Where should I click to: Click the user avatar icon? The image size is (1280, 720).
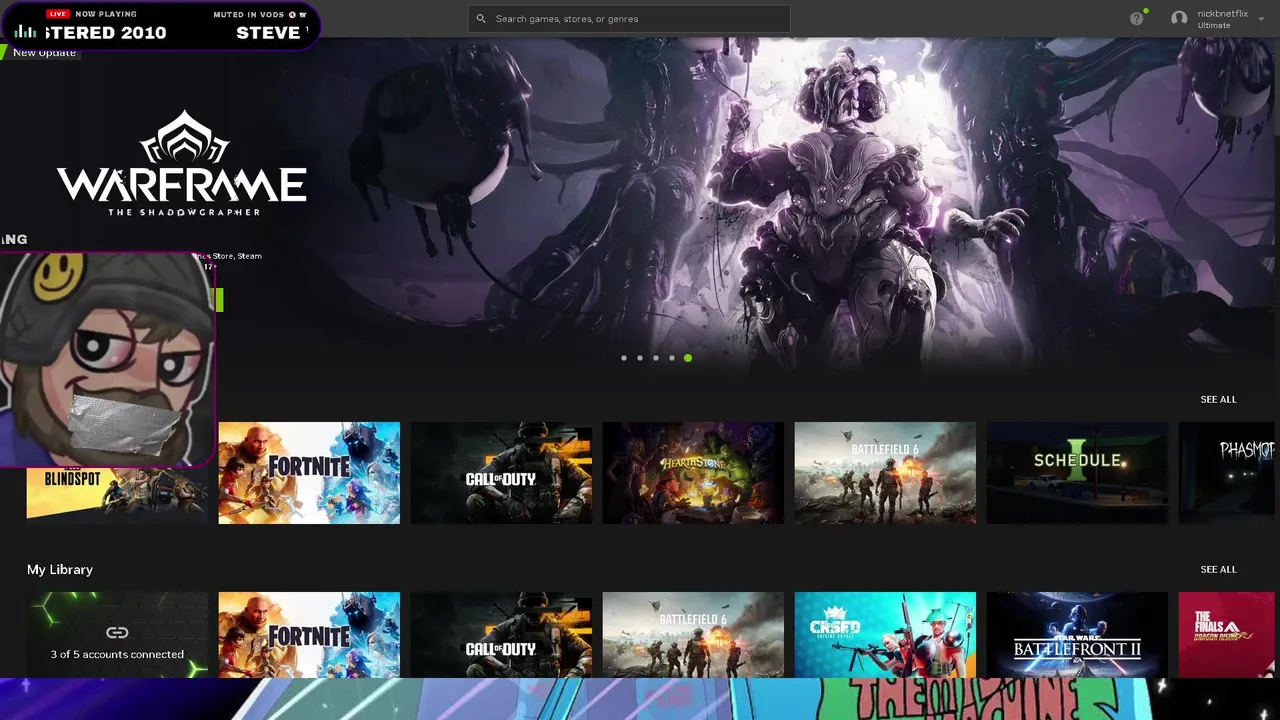point(1179,19)
